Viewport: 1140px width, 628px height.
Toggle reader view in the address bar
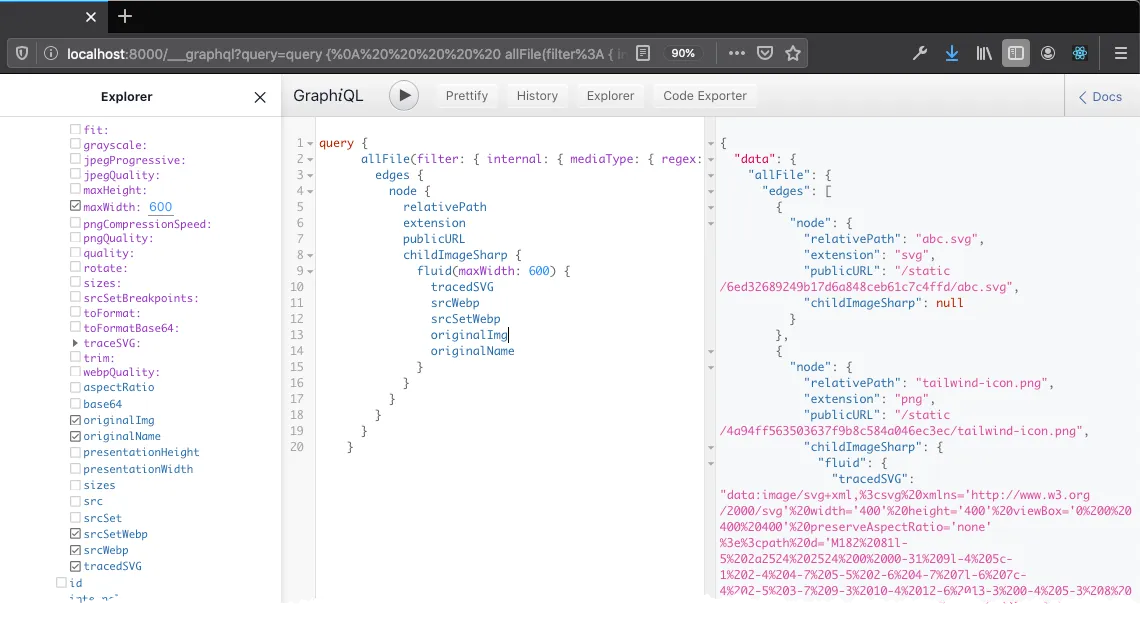(x=643, y=53)
